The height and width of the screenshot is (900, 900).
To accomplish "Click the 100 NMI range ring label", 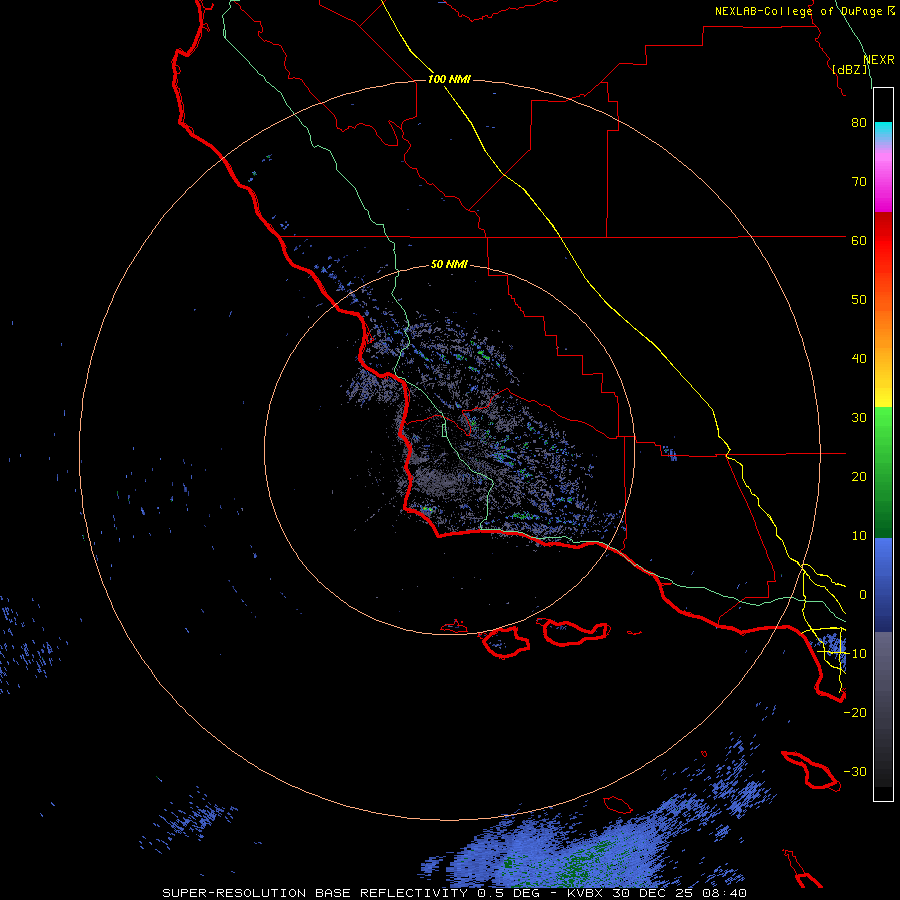I will coord(449,79).
